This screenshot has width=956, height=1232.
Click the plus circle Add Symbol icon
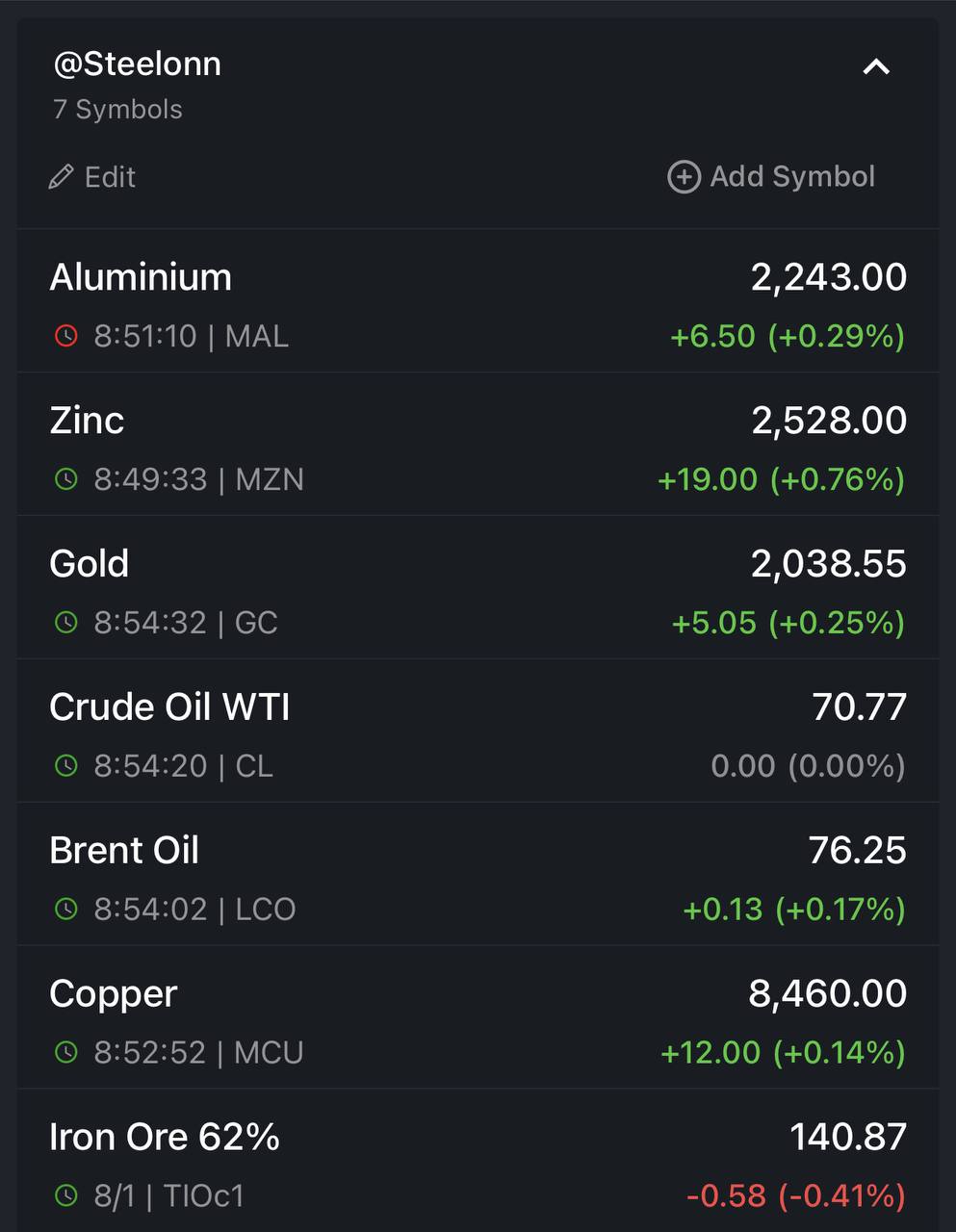point(684,177)
